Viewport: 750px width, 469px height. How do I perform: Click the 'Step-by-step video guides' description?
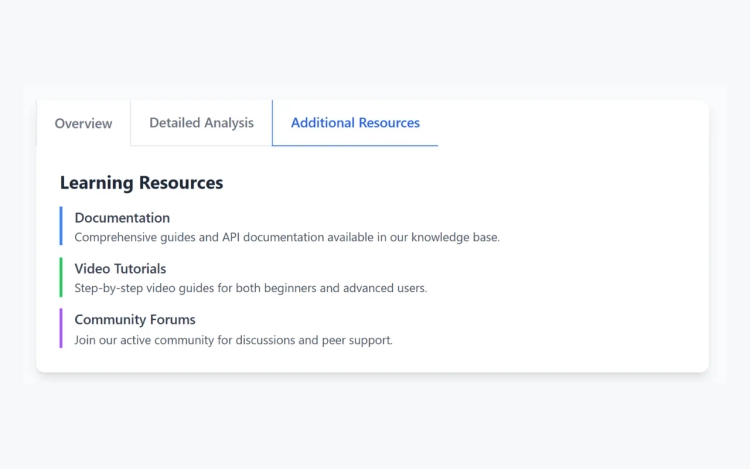pos(251,288)
